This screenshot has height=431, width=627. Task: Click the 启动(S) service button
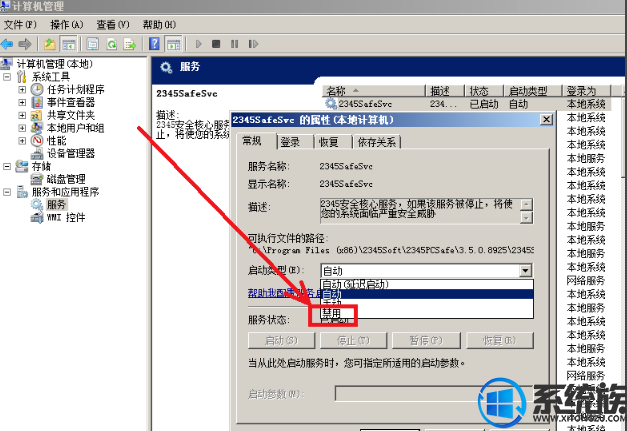[x=282, y=340]
